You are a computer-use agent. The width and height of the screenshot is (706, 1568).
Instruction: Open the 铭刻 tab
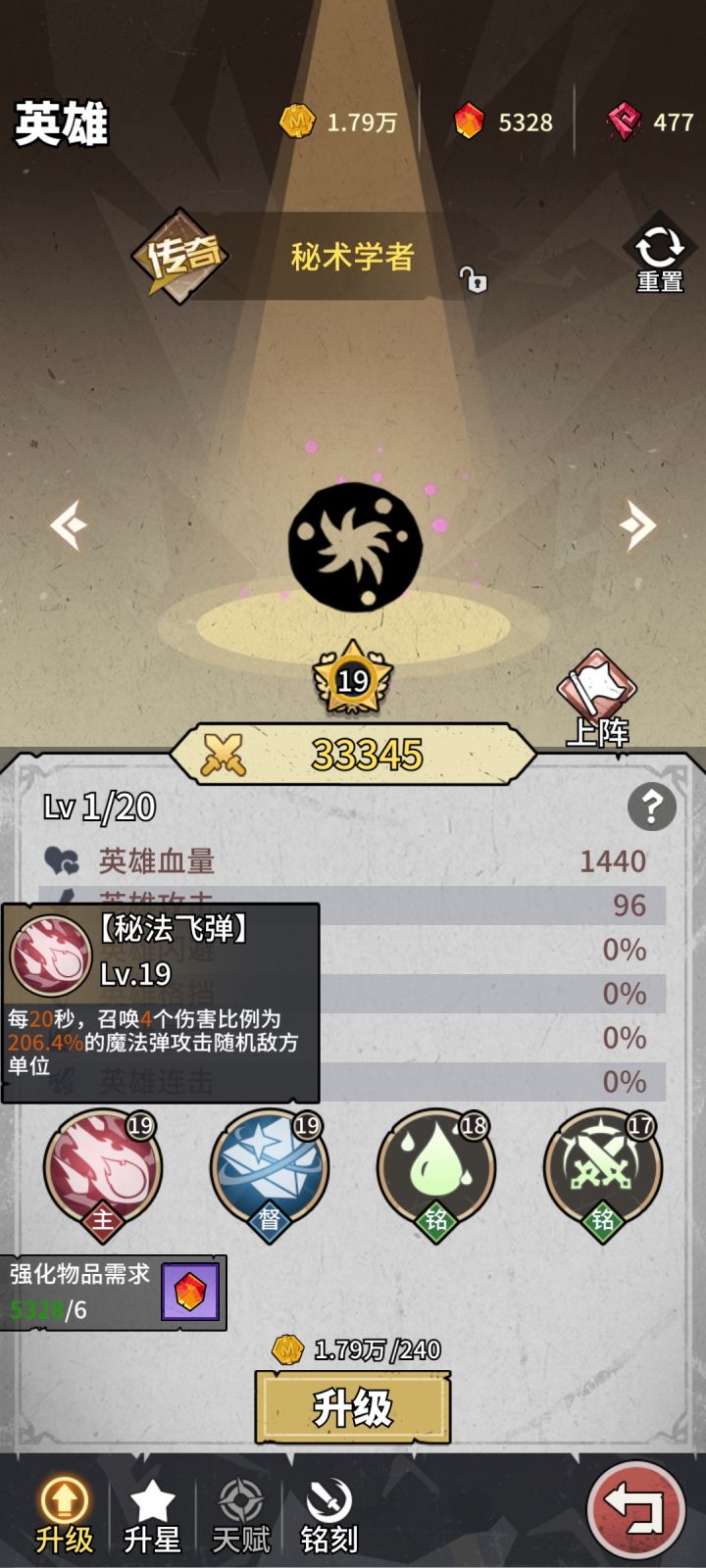coord(328,1515)
